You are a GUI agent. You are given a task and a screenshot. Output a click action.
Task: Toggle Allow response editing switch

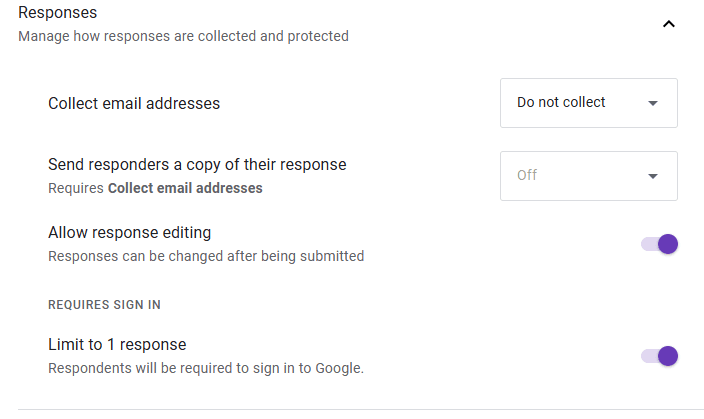[660, 244]
